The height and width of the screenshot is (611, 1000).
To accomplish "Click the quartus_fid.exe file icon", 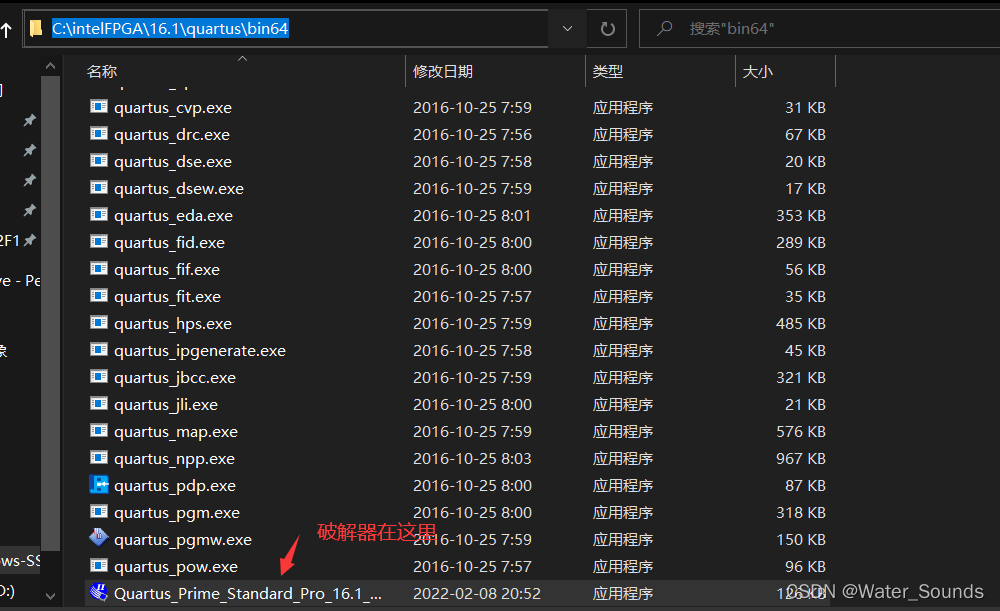I will pyautogui.click(x=99, y=241).
